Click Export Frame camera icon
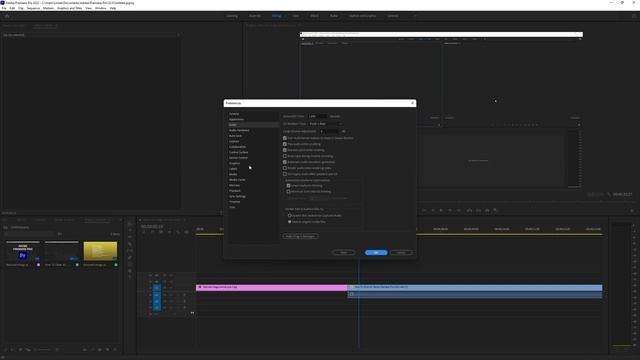The image size is (640, 360). (x=487, y=210)
